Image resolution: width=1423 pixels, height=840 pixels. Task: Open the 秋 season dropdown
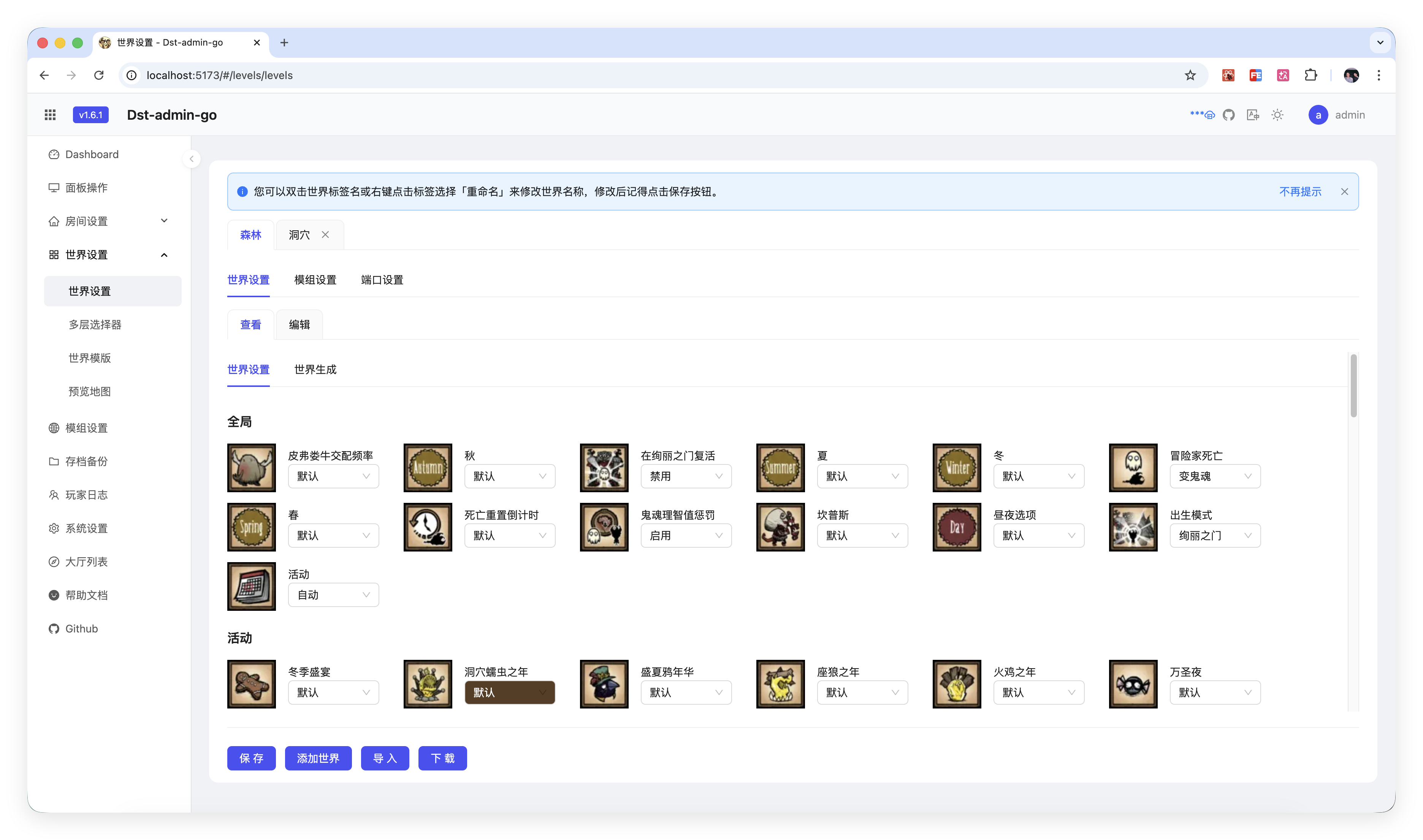509,476
